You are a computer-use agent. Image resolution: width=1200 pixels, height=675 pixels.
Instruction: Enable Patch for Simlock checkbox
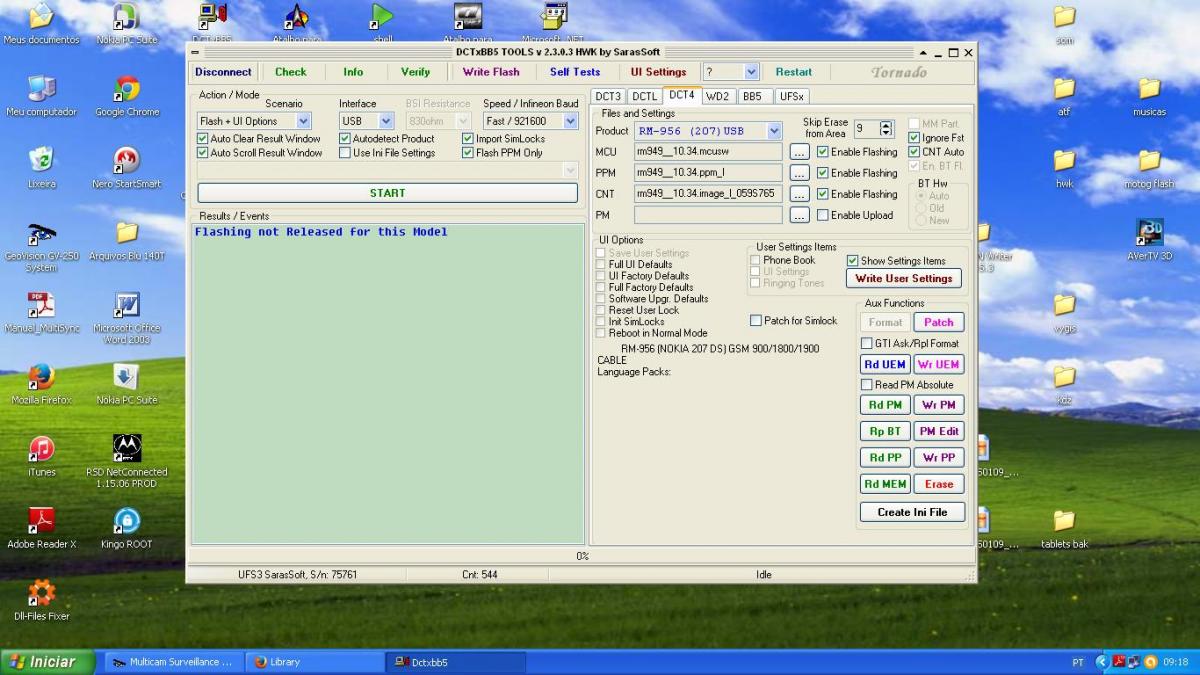click(x=756, y=320)
